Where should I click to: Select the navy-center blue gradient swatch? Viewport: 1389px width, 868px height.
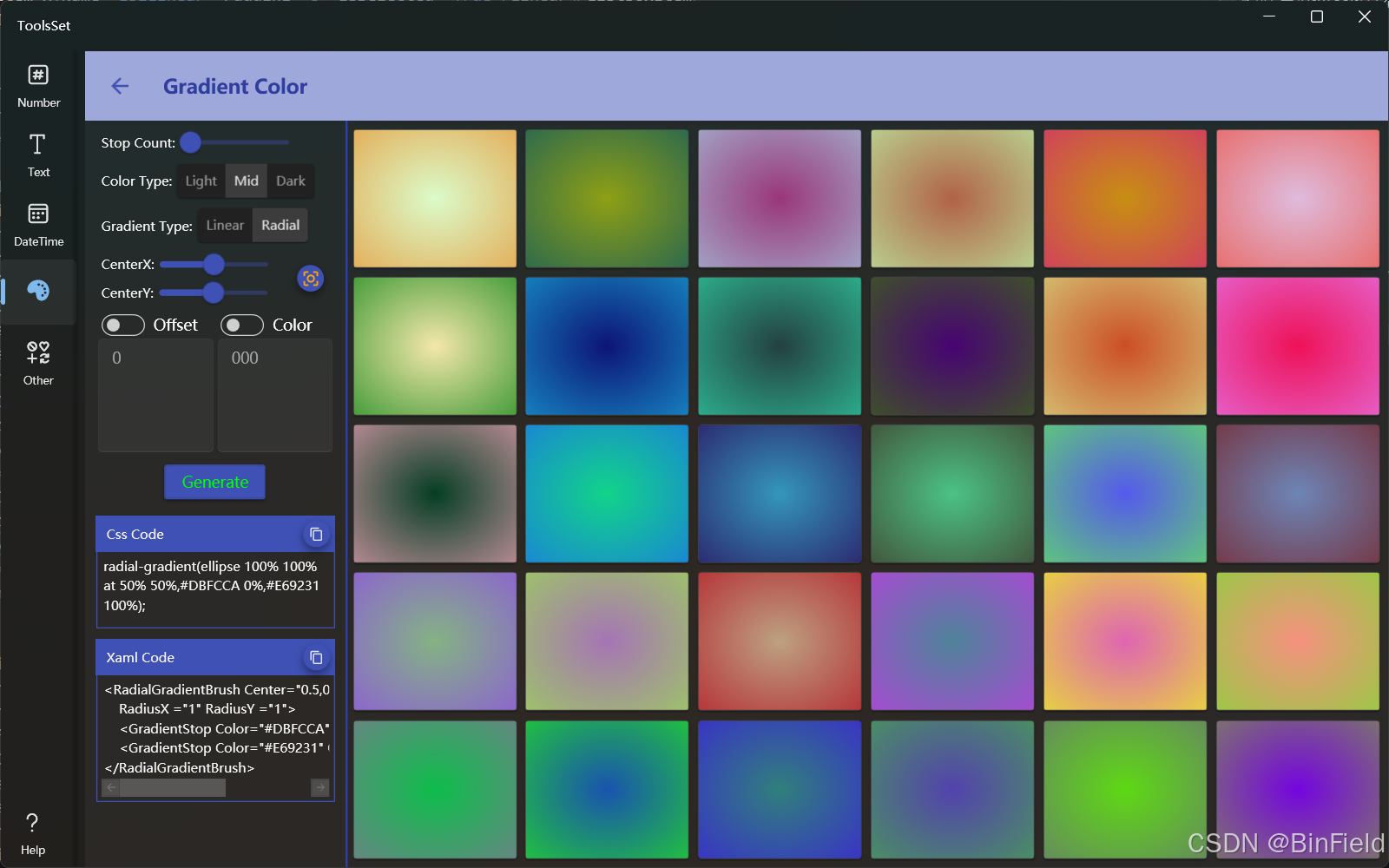point(607,346)
